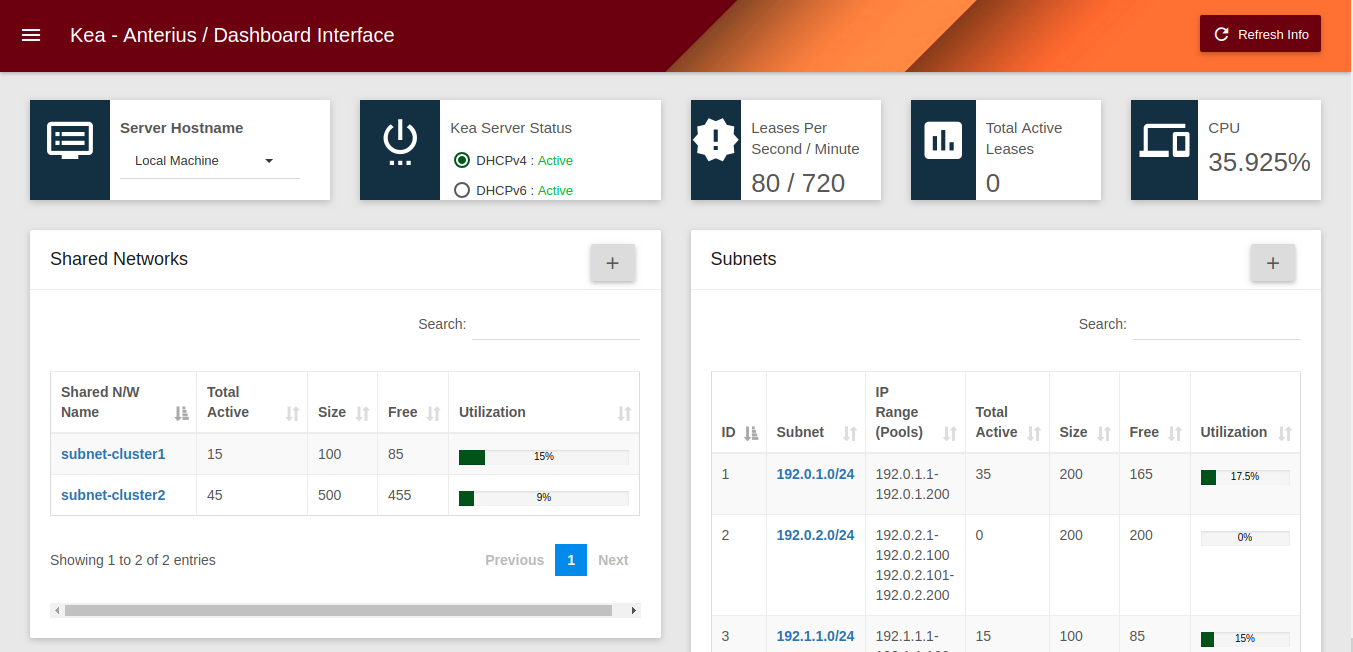1353x652 pixels.
Task: Open subnet 192.1.1.0/24 link
Action: [815, 636]
